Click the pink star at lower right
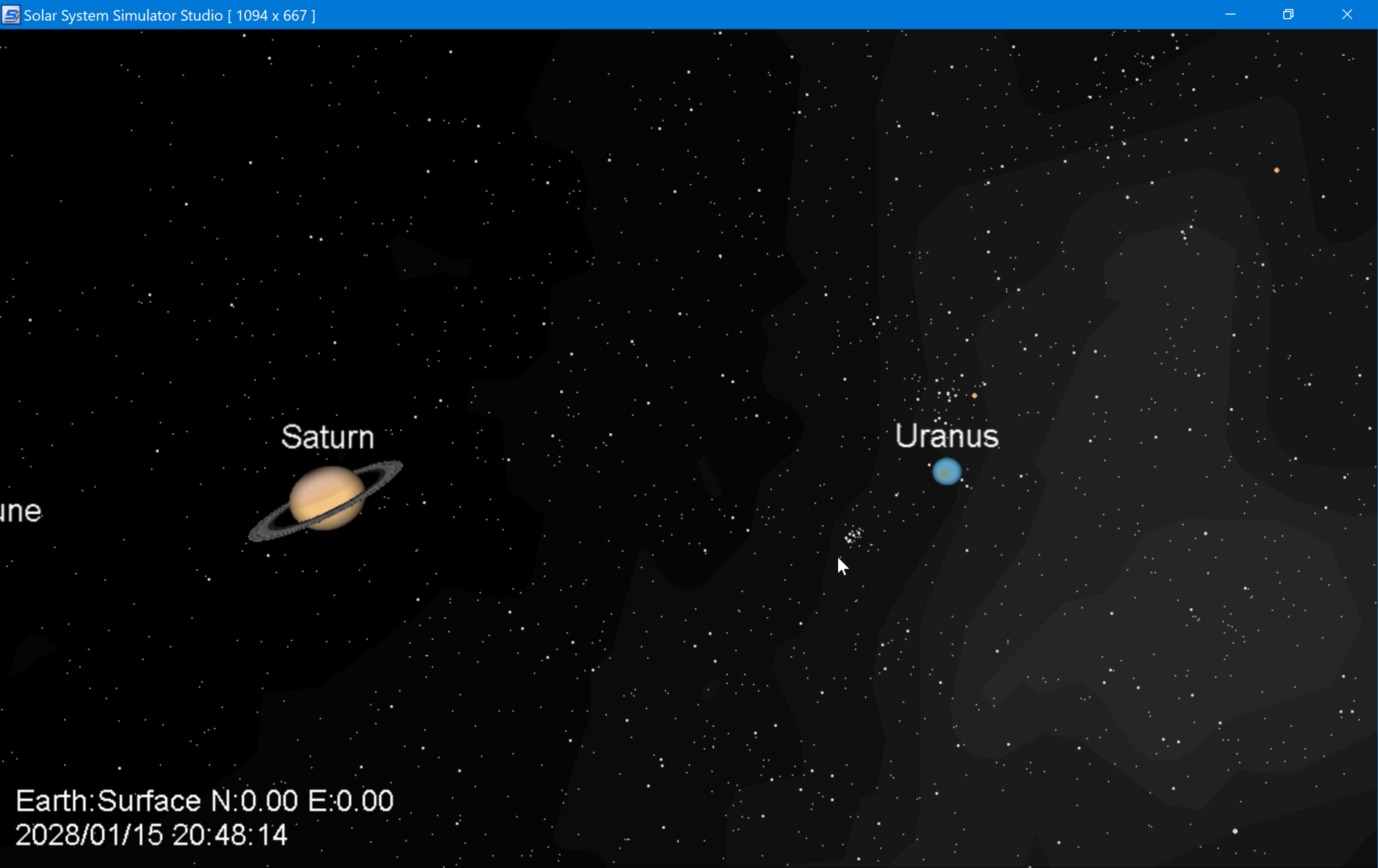 point(1235,831)
